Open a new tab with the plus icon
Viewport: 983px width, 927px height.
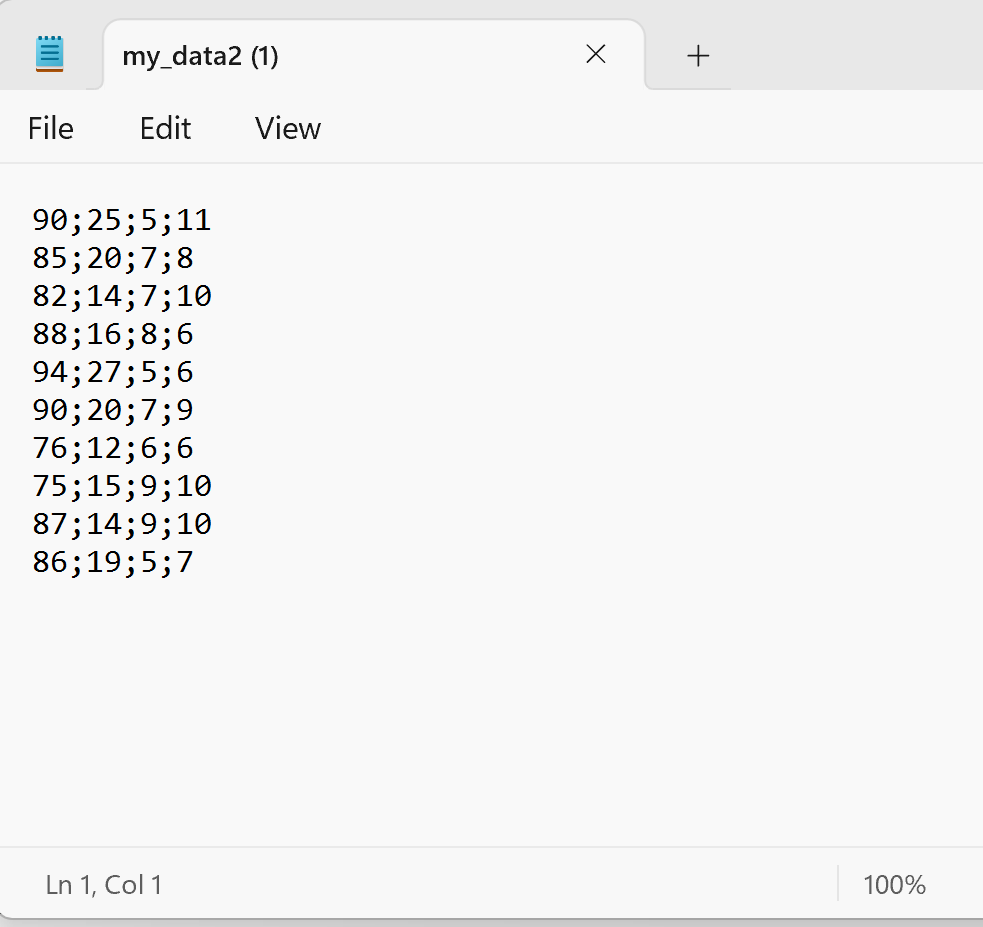click(697, 55)
